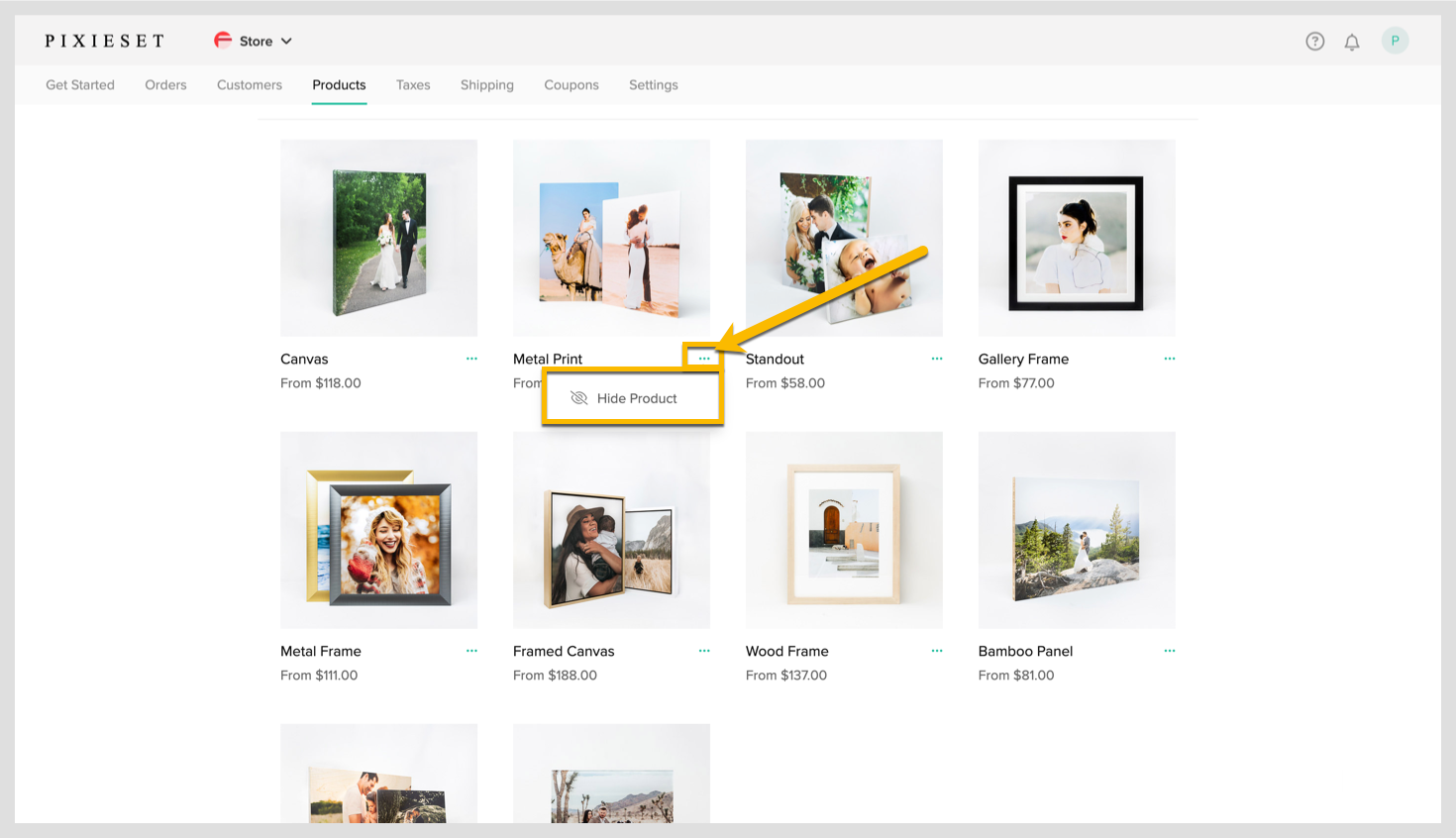This screenshot has height=838, width=1456.
Task: Open the notifications bell icon
Action: [1352, 42]
